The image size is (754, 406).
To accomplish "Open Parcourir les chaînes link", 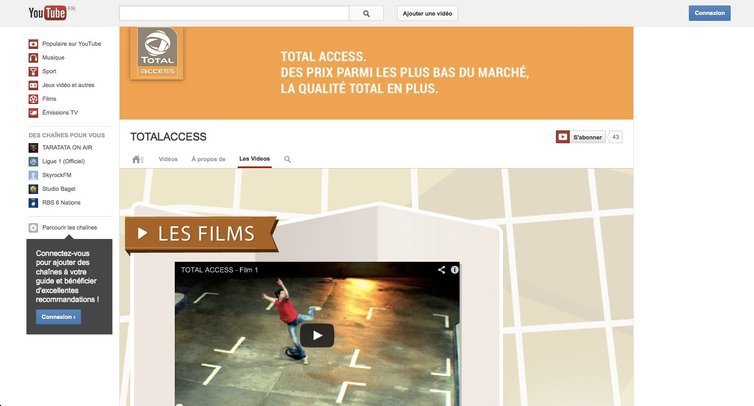I will pyautogui.click(x=69, y=228).
